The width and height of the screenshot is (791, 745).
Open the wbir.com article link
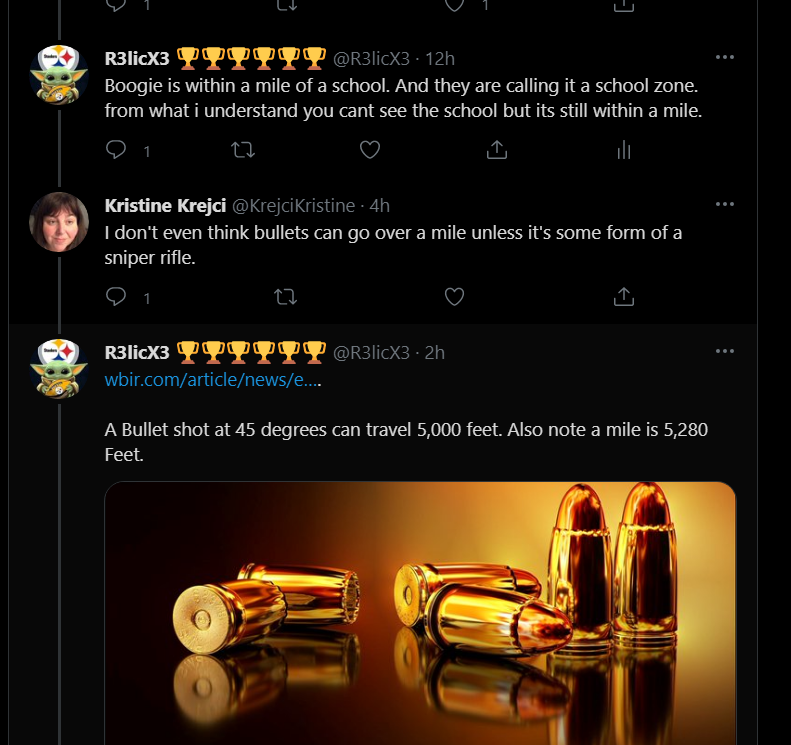(212, 379)
